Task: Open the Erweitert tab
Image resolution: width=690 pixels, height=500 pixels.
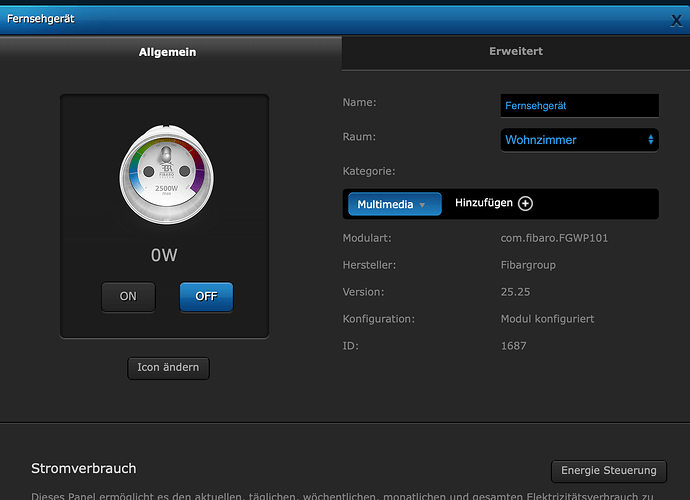Action: click(515, 51)
